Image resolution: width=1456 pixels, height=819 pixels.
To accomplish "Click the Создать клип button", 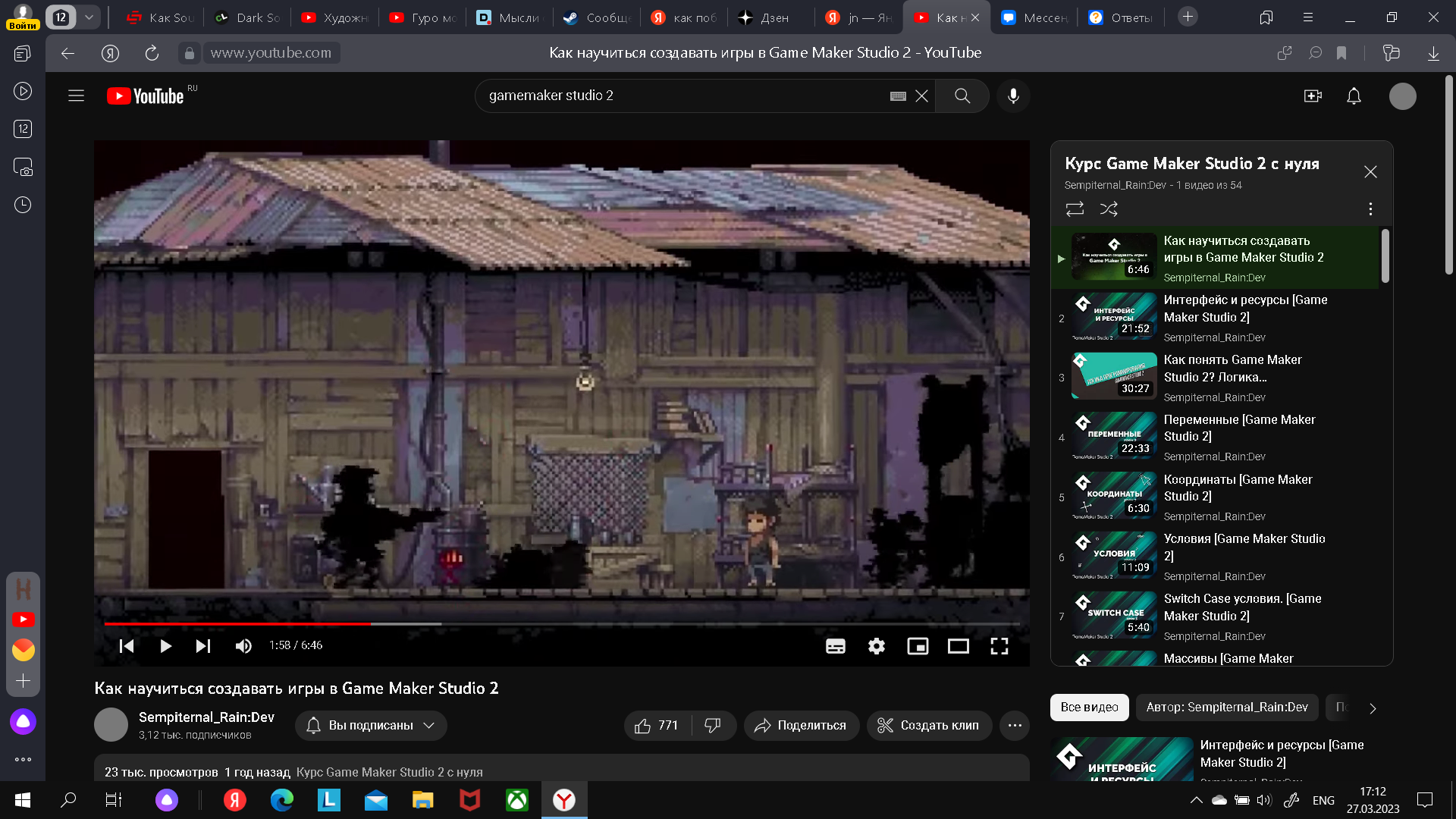I will [929, 726].
